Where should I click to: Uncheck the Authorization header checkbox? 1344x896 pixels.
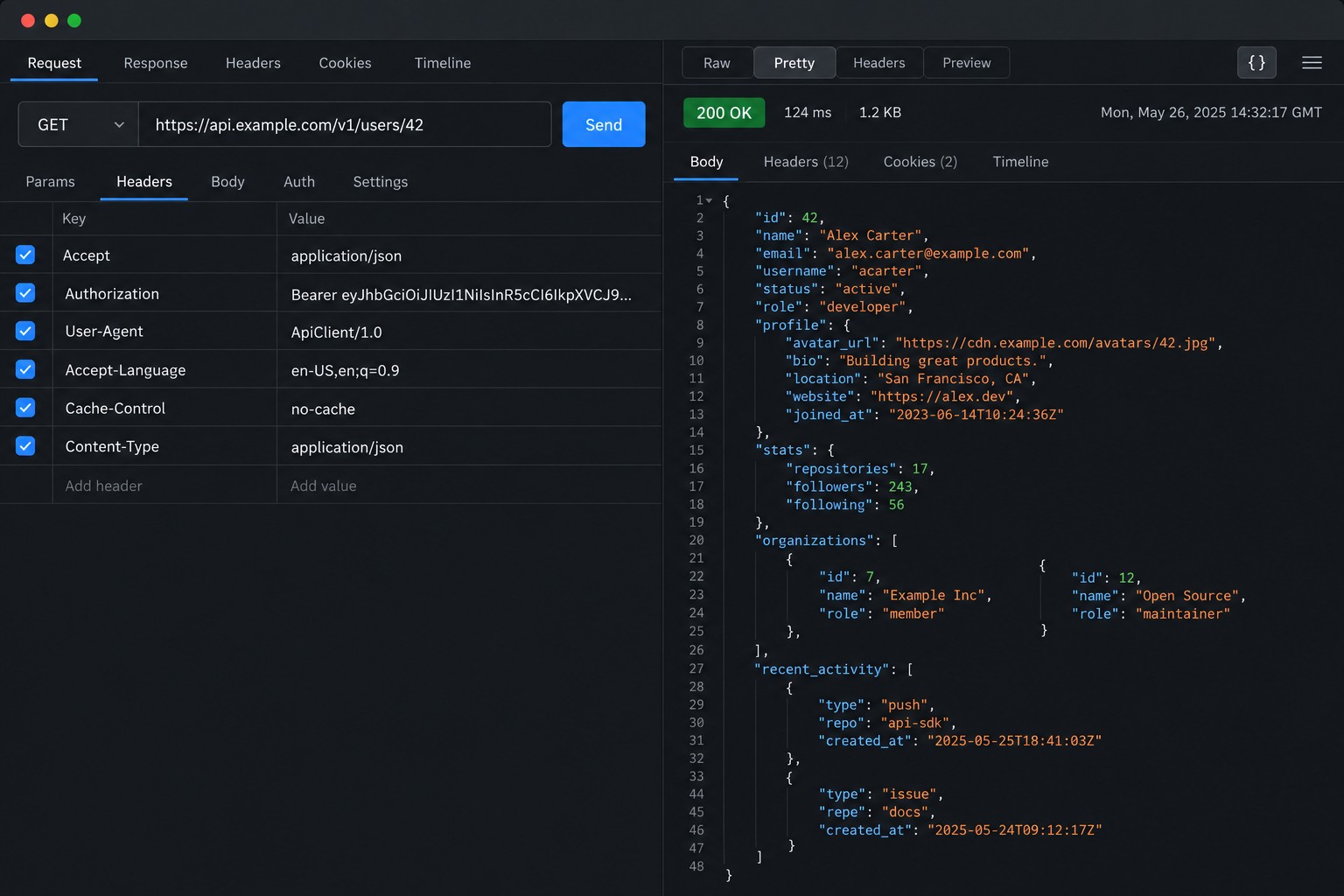pos(25,293)
